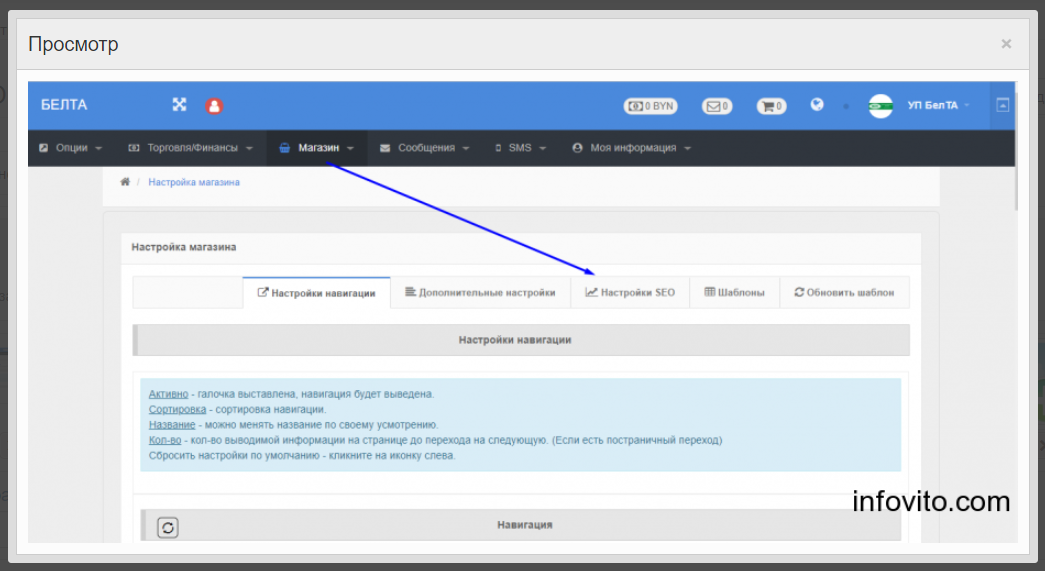Click the УП БелТА avatar image

(x=880, y=106)
